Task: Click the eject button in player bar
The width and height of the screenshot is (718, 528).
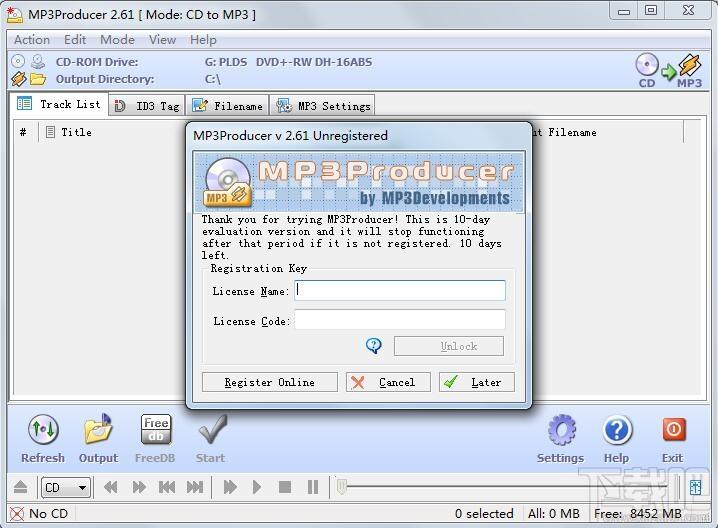Action: coord(20,487)
